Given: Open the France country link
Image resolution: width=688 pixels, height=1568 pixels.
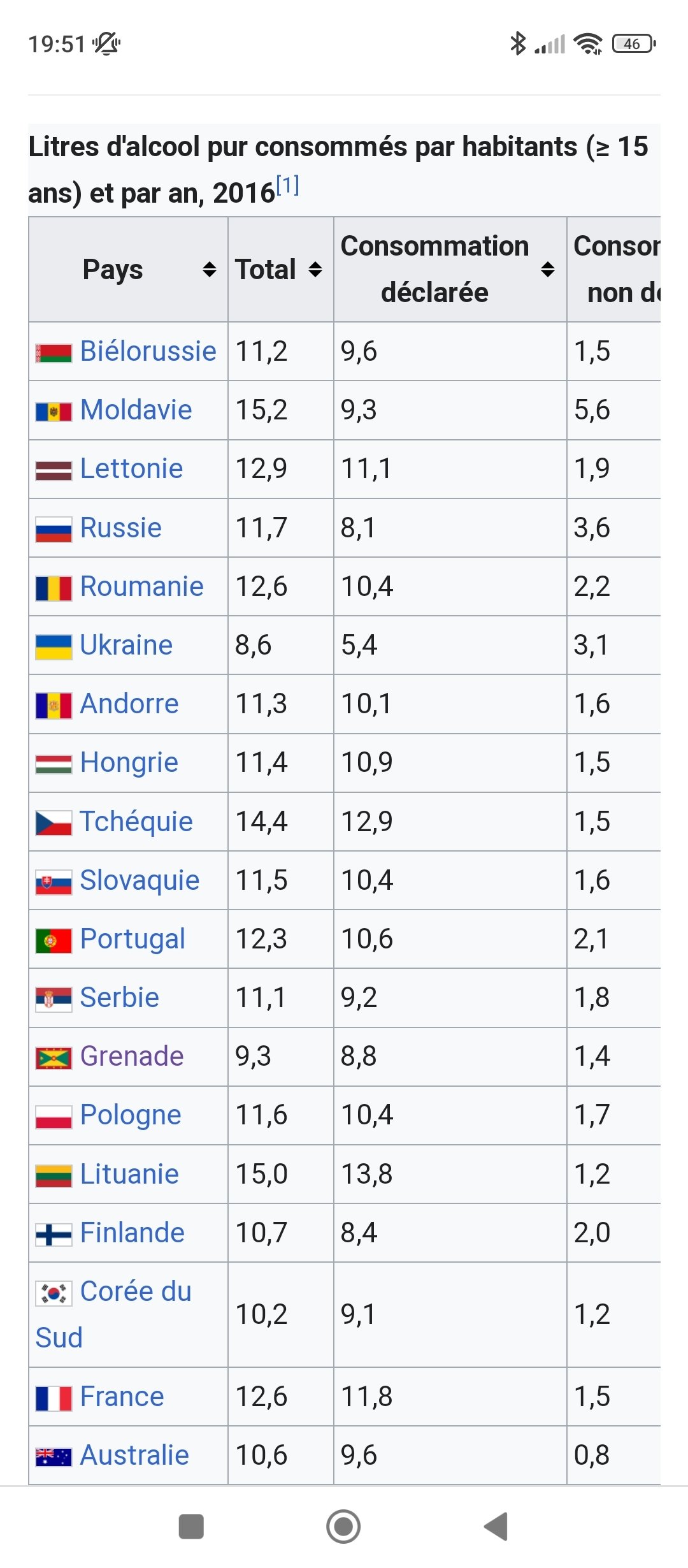Looking at the screenshot, I should pos(122,1397).
